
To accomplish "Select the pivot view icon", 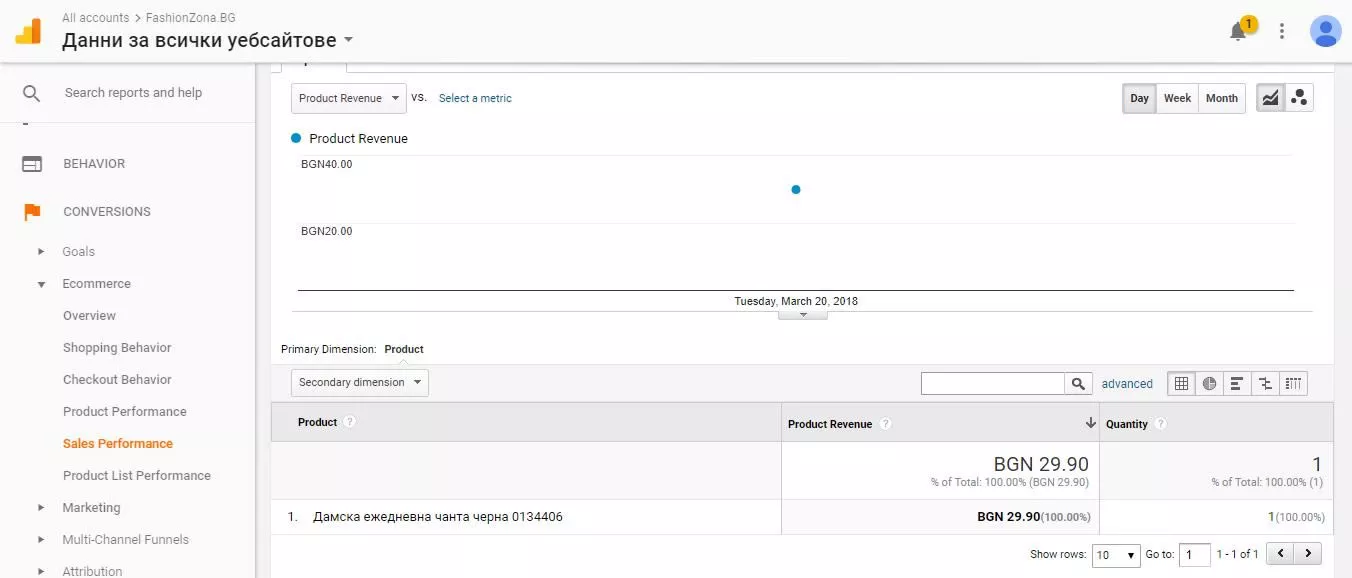I will 1293,383.
